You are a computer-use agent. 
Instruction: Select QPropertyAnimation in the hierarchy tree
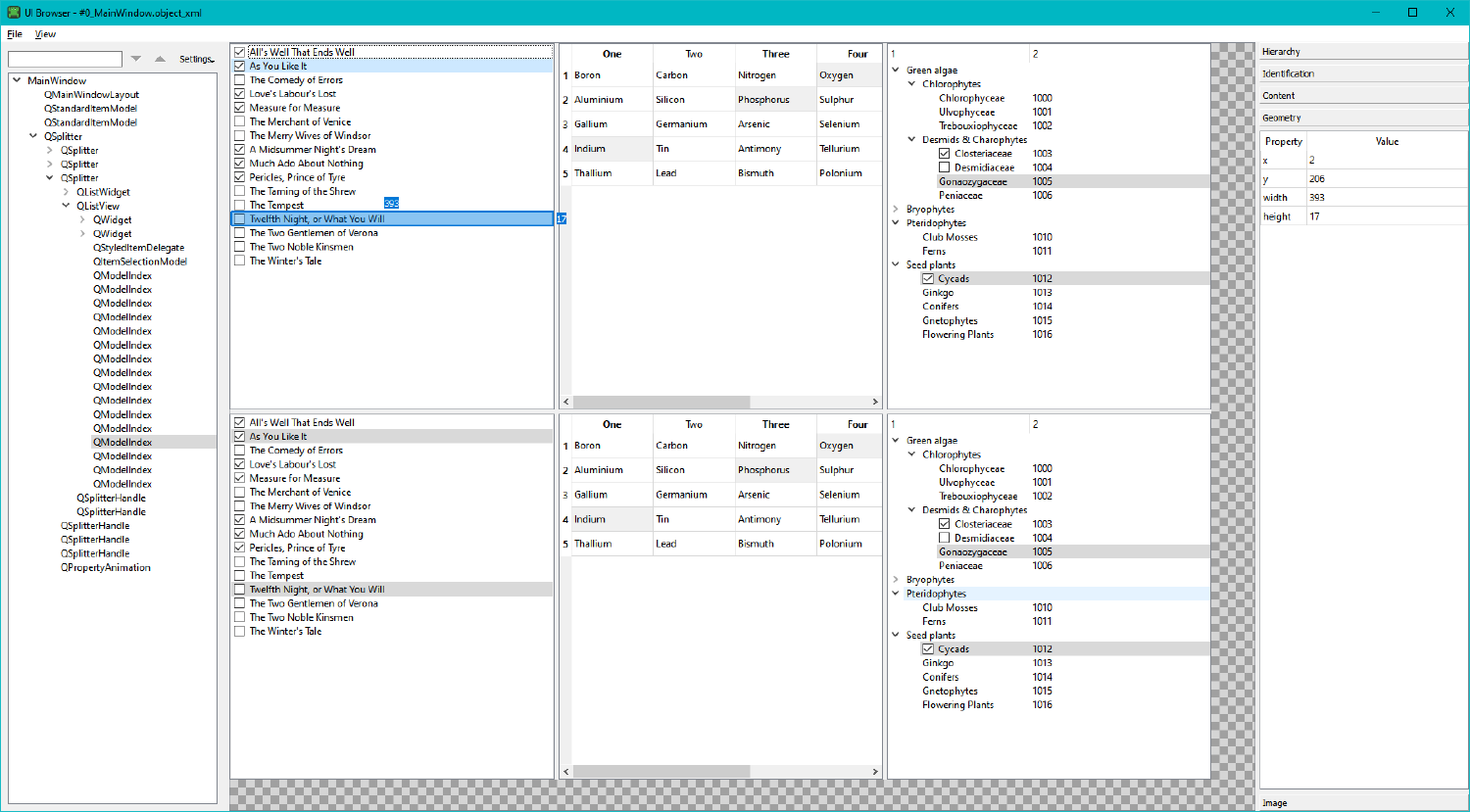(x=106, y=568)
